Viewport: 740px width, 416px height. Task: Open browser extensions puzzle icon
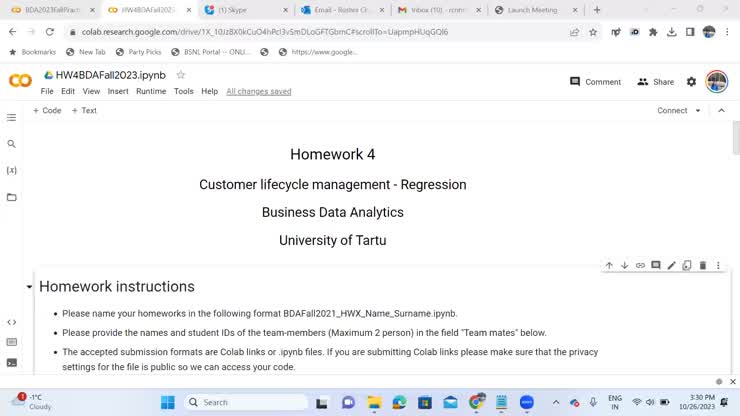653,32
